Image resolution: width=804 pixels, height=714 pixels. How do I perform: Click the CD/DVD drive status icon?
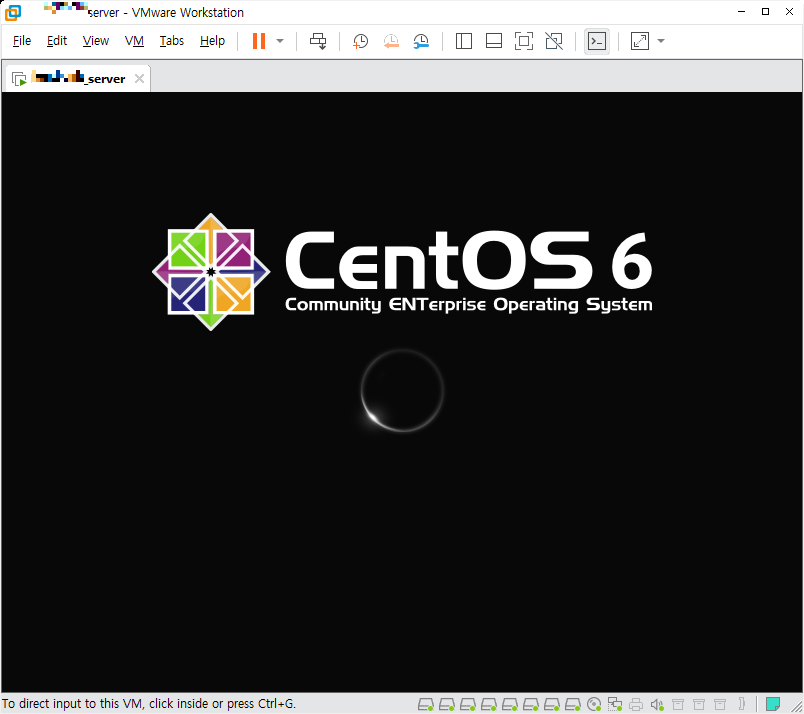click(x=594, y=704)
